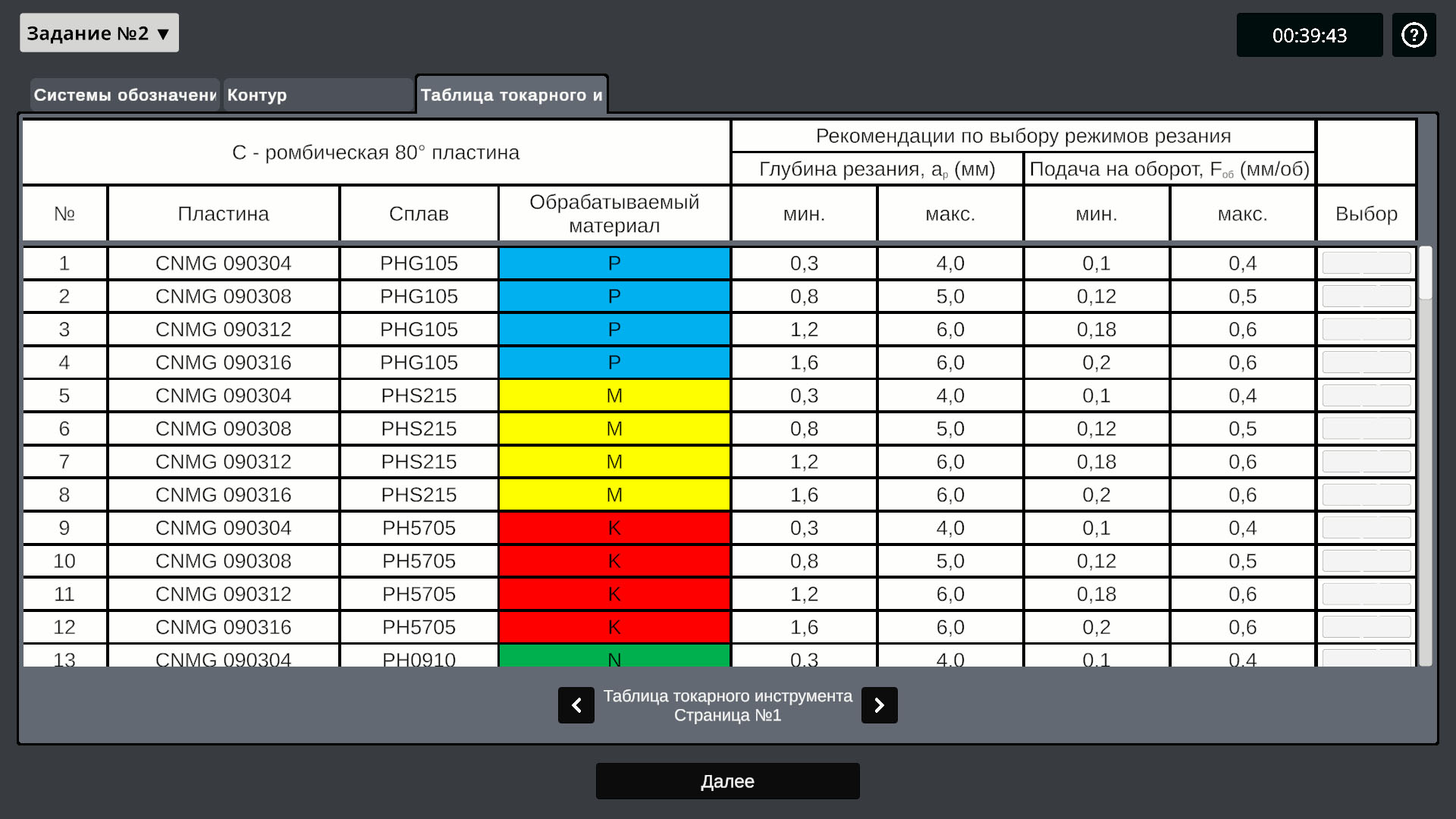Click the green N material cell in row 13
The height and width of the screenshot is (819, 1456).
614,657
